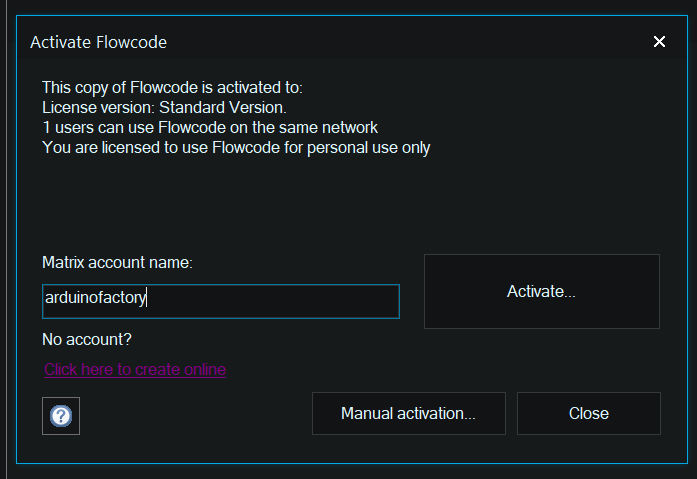Follow the 'Click here to create online' link

pos(135,369)
